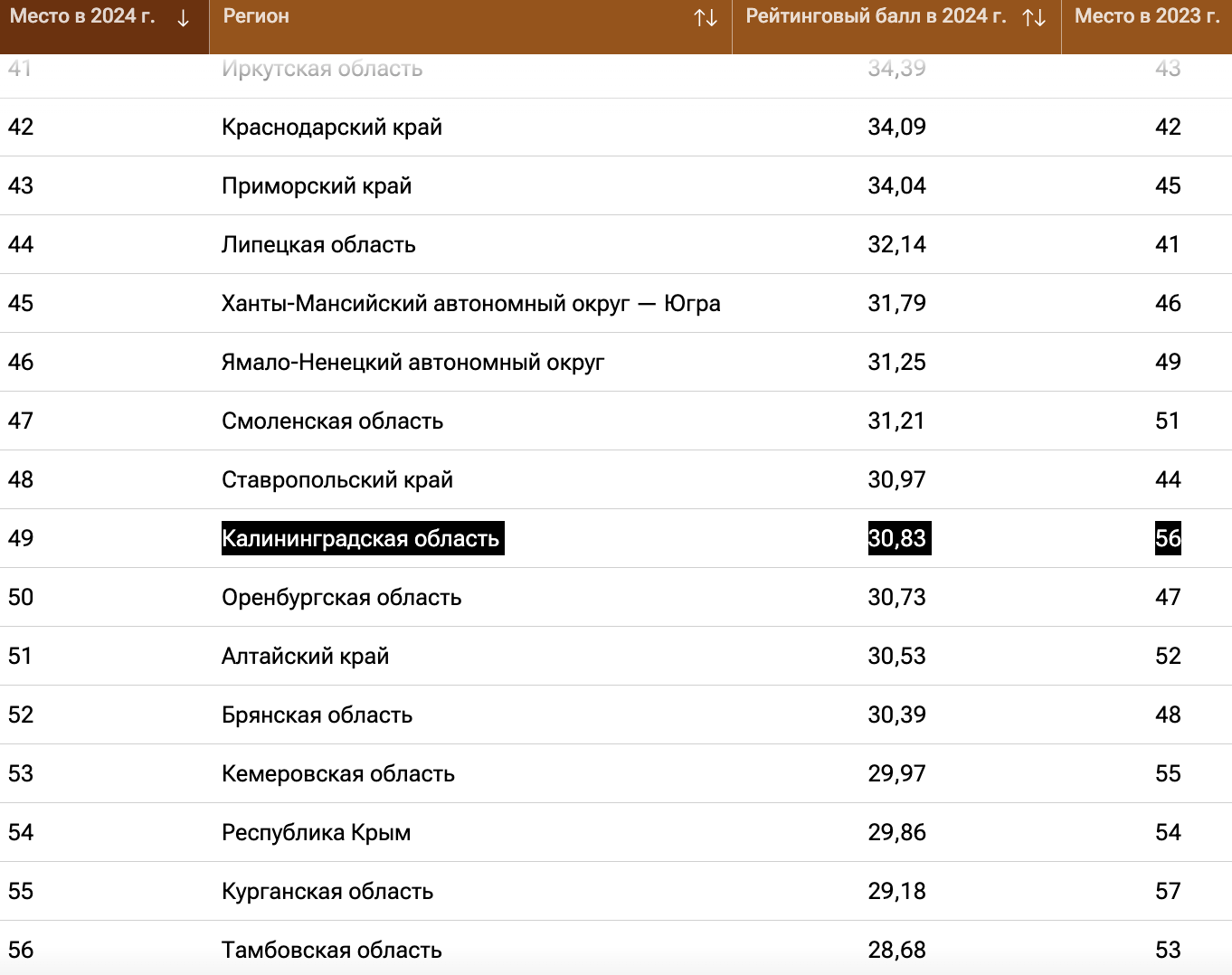Select Ямало-Ненецкий автономный округ row

(412, 362)
